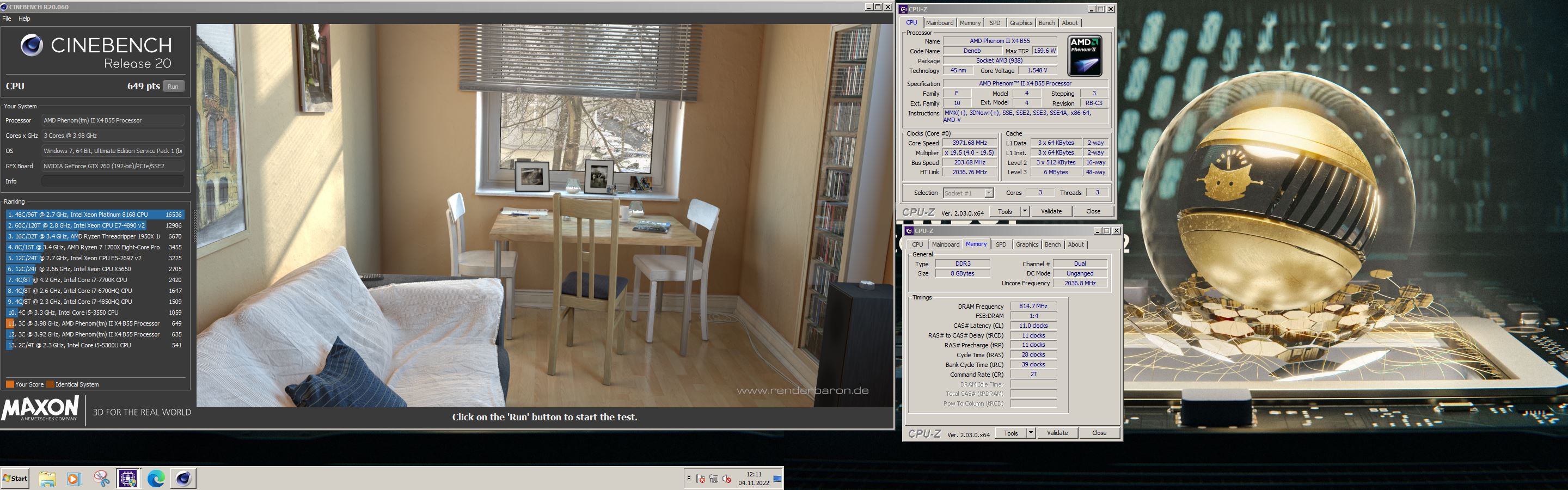Click the Cinebench sphere logo
The height and width of the screenshot is (490, 1568).
pos(32,45)
